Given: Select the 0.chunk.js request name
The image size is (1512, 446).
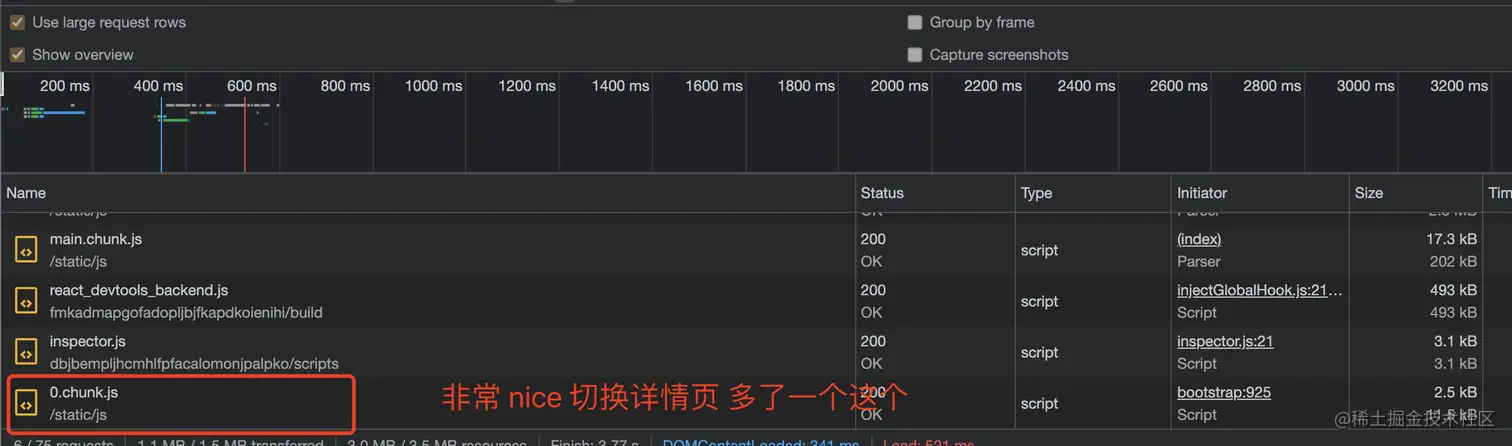Looking at the screenshot, I should (84, 392).
